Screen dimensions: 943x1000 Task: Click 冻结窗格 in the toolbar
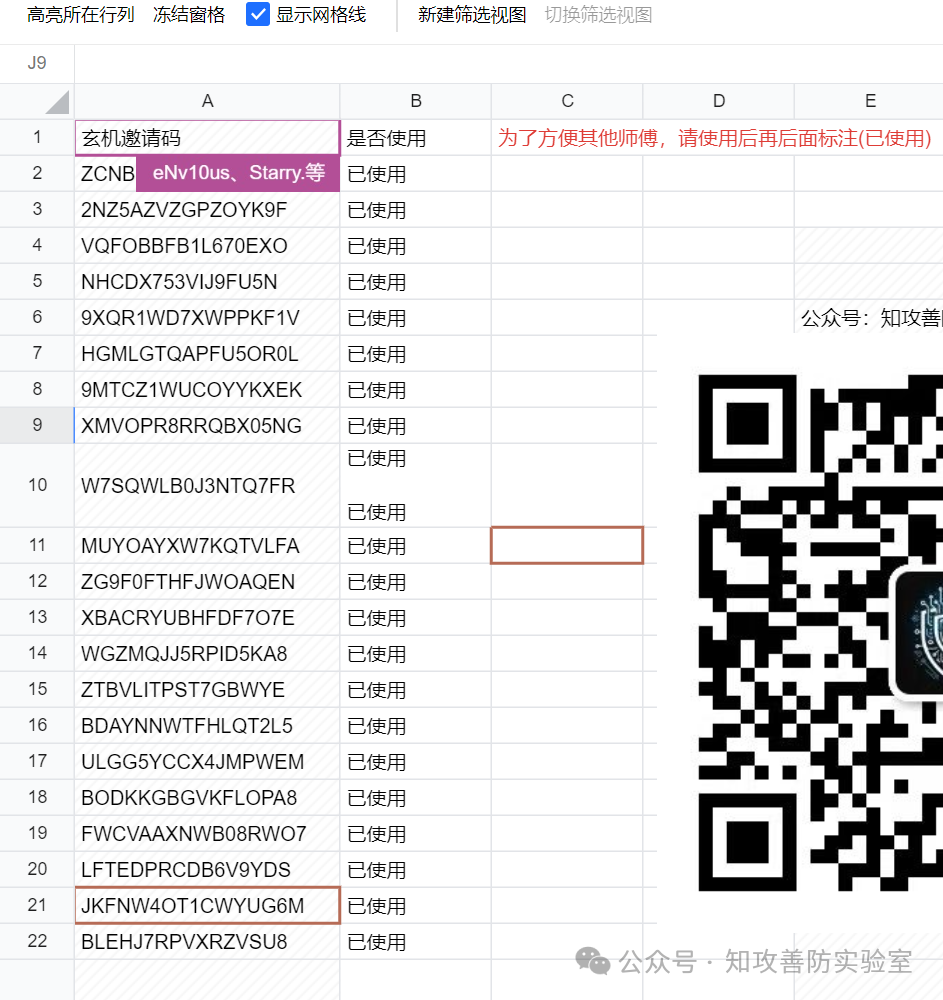189,15
